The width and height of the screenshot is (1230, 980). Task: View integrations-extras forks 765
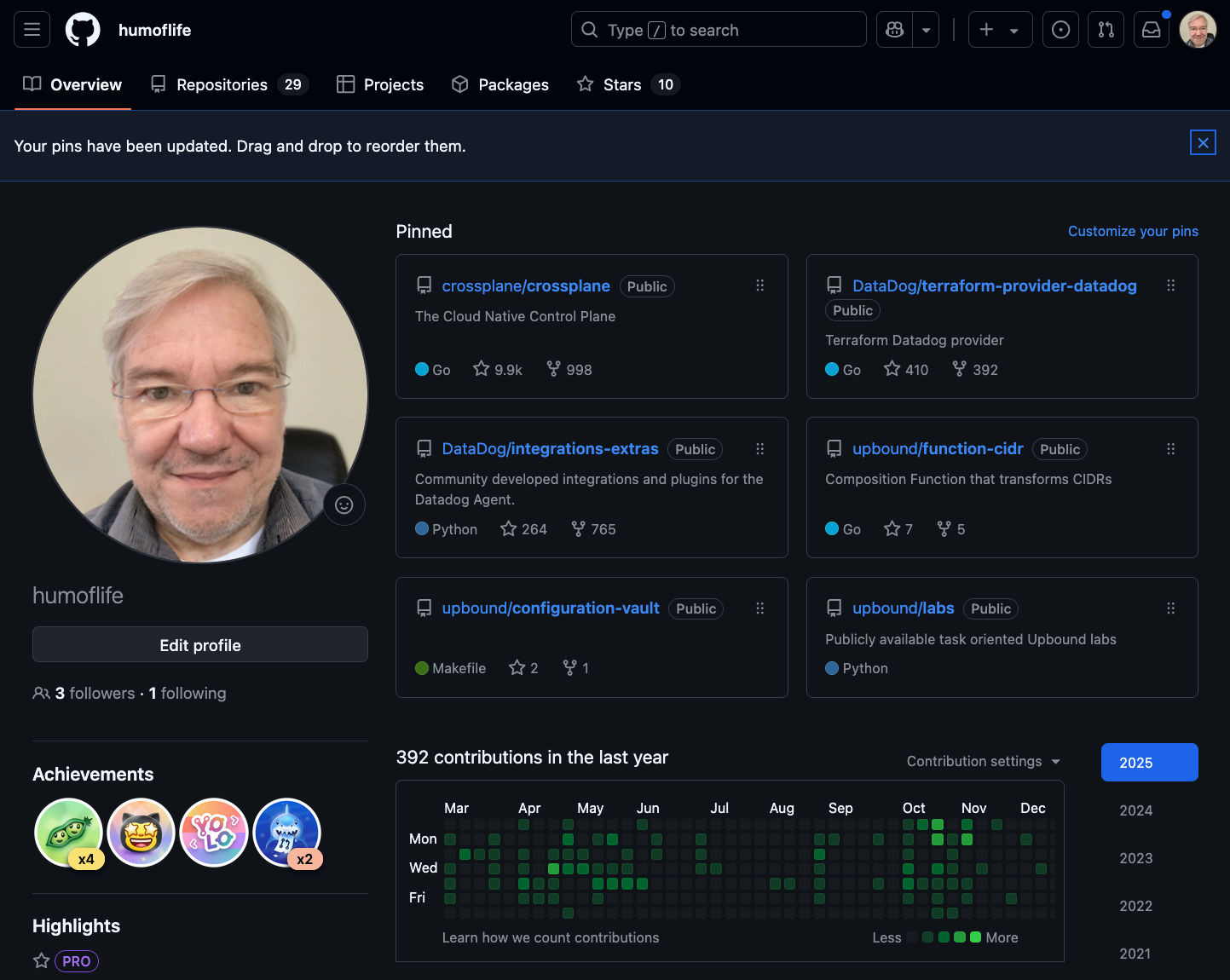tap(593, 528)
